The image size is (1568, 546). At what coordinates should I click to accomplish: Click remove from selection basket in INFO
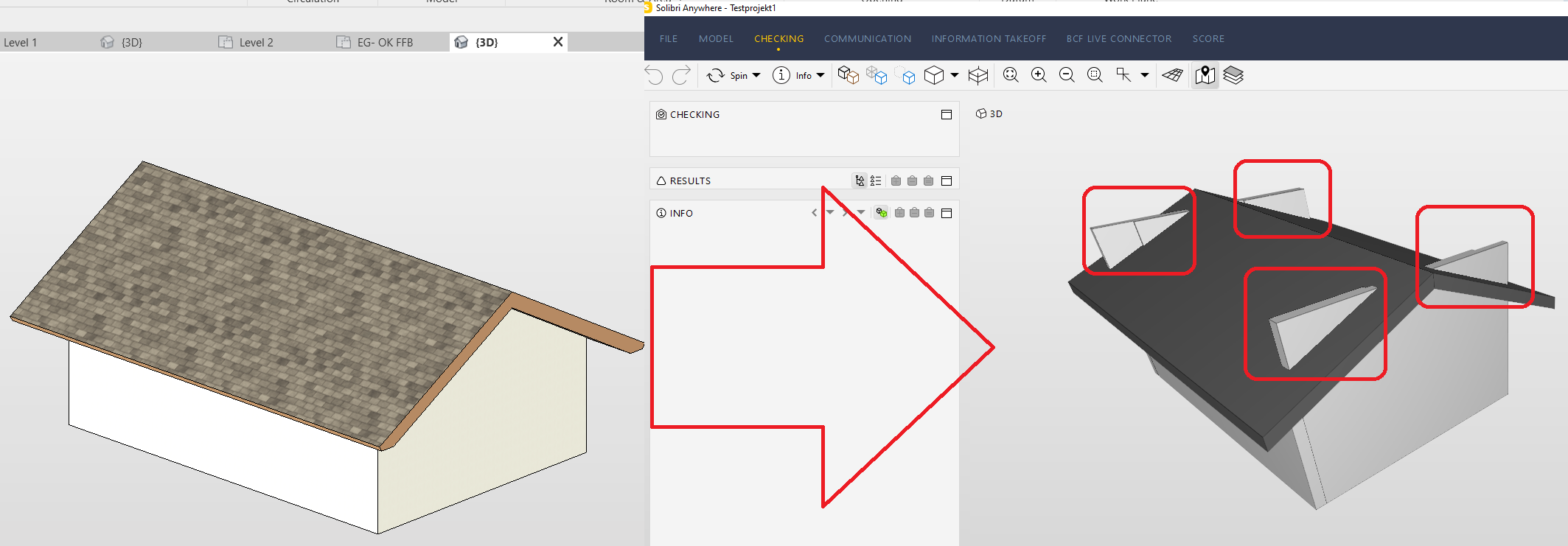coord(914,213)
